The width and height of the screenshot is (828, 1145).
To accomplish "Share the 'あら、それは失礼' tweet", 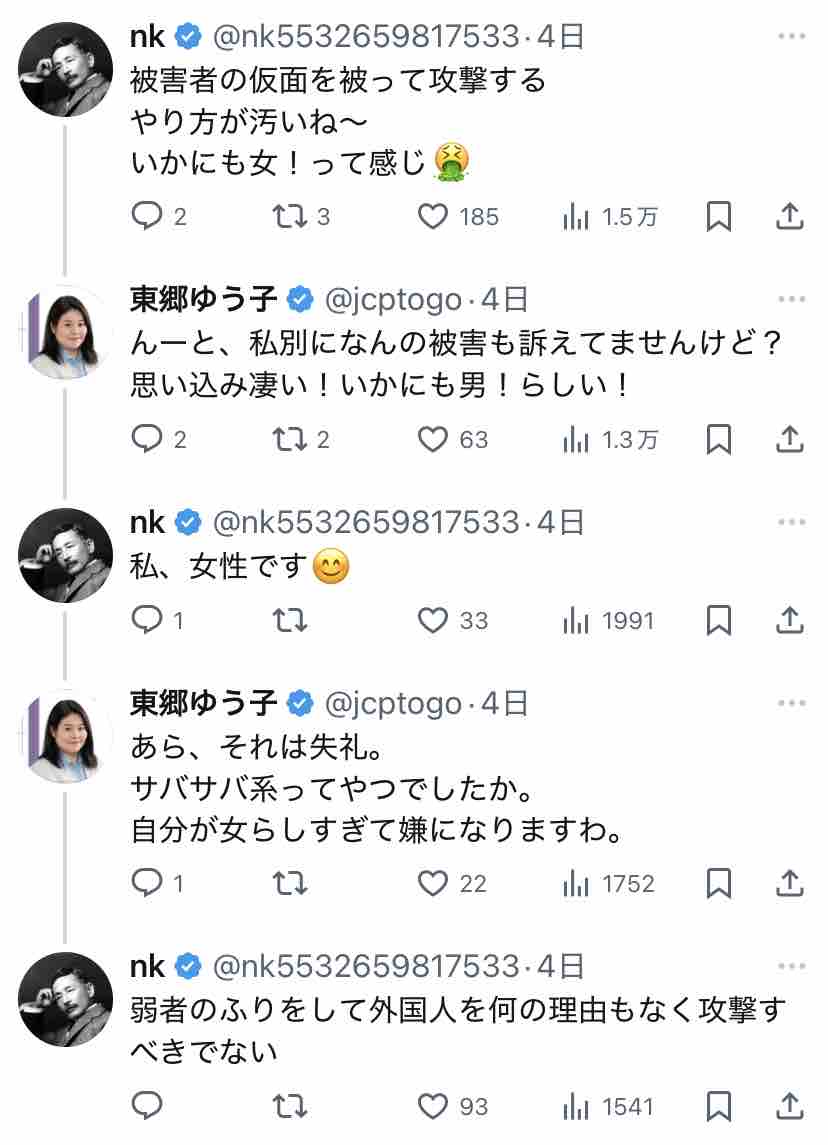I will [x=790, y=883].
